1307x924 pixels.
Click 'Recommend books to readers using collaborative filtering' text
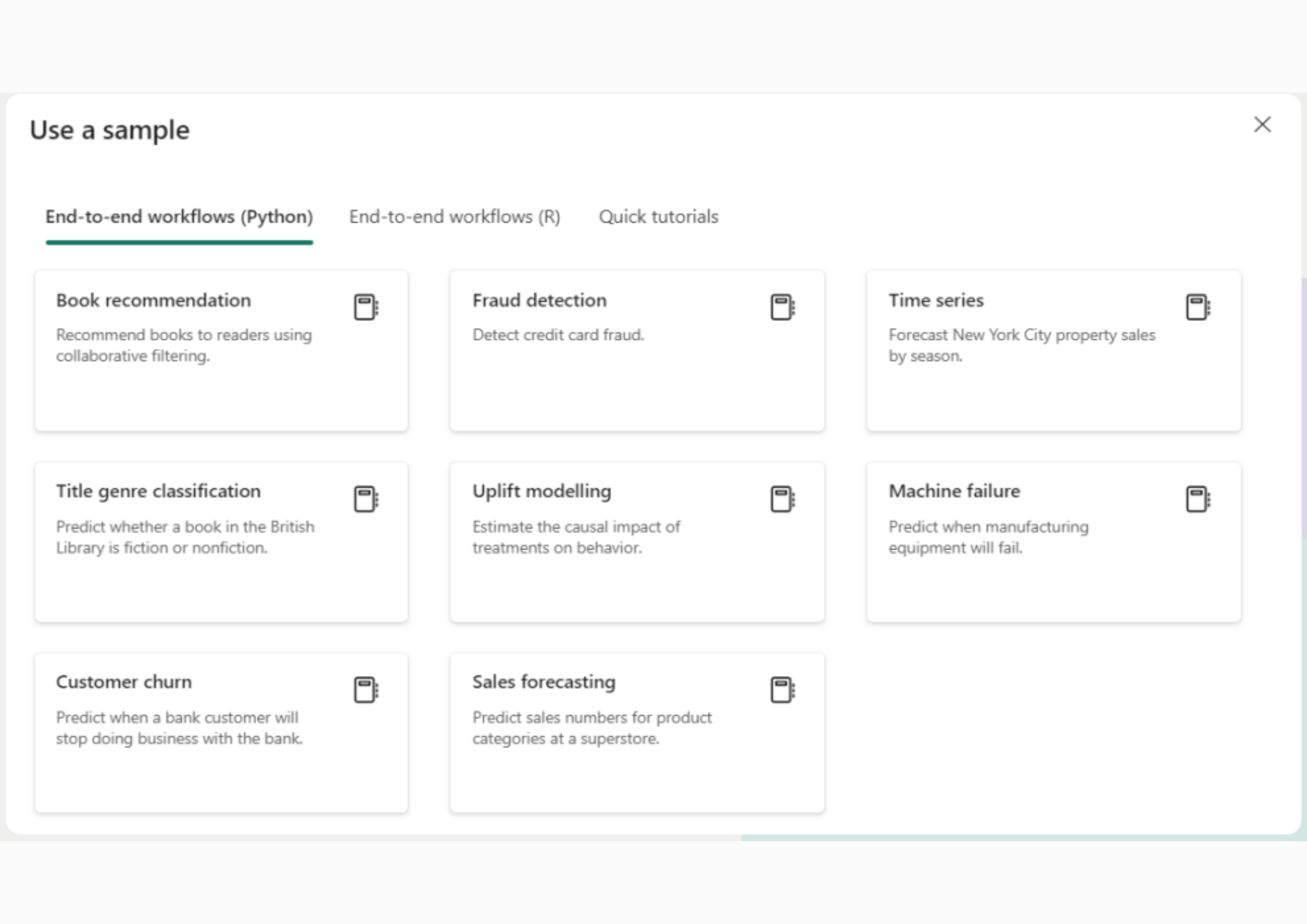click(x=184, y=345)
